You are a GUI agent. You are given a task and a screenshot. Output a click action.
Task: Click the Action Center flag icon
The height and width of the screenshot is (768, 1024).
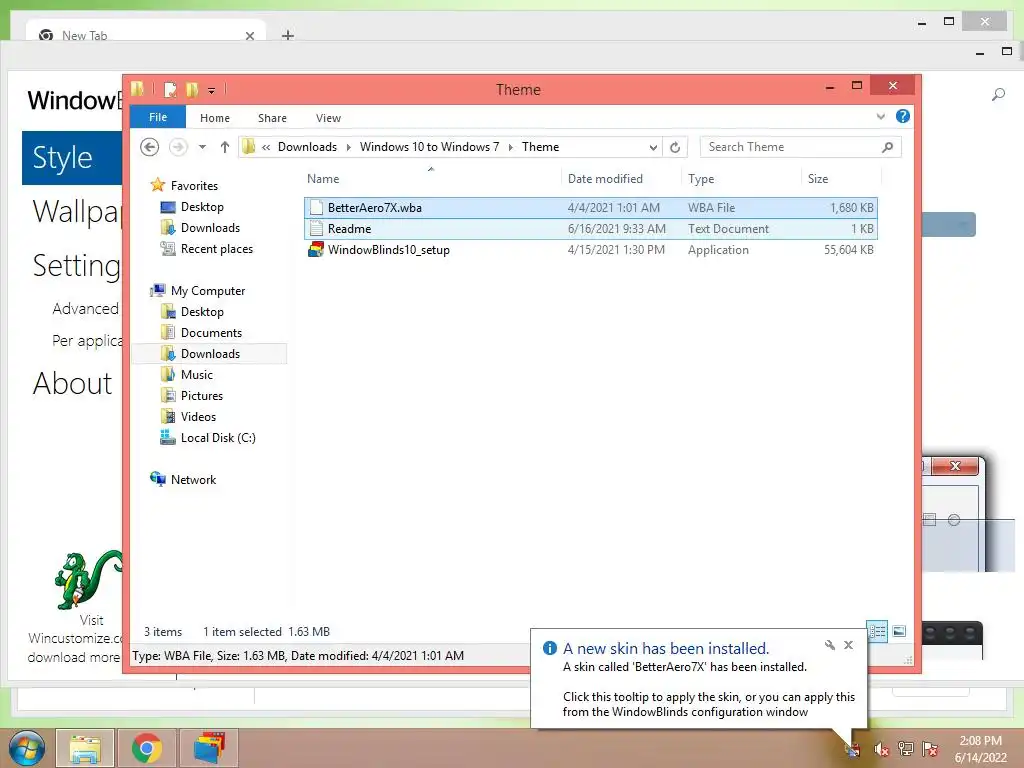point(930,749)
